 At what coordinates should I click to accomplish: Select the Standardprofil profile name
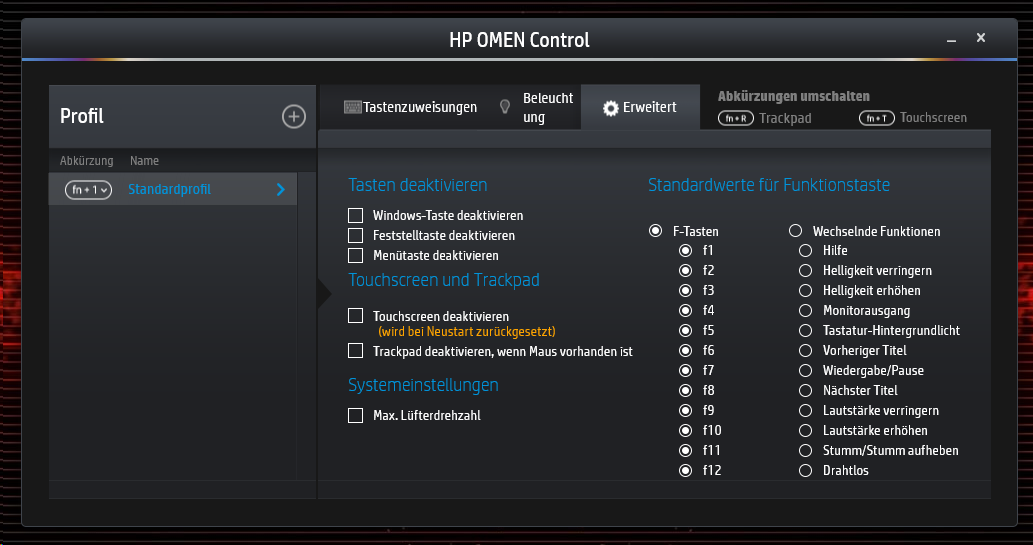coord(169,190)
